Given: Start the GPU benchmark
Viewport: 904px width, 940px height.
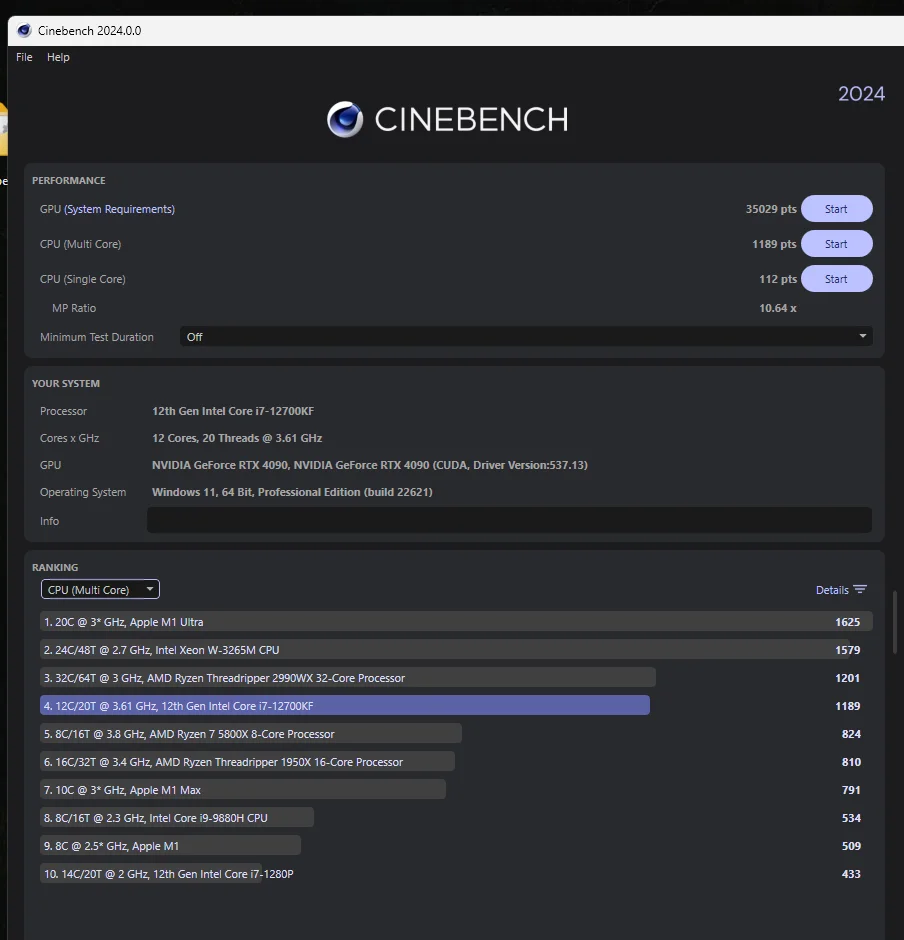Looking at the screenshot, I should 836,209.
